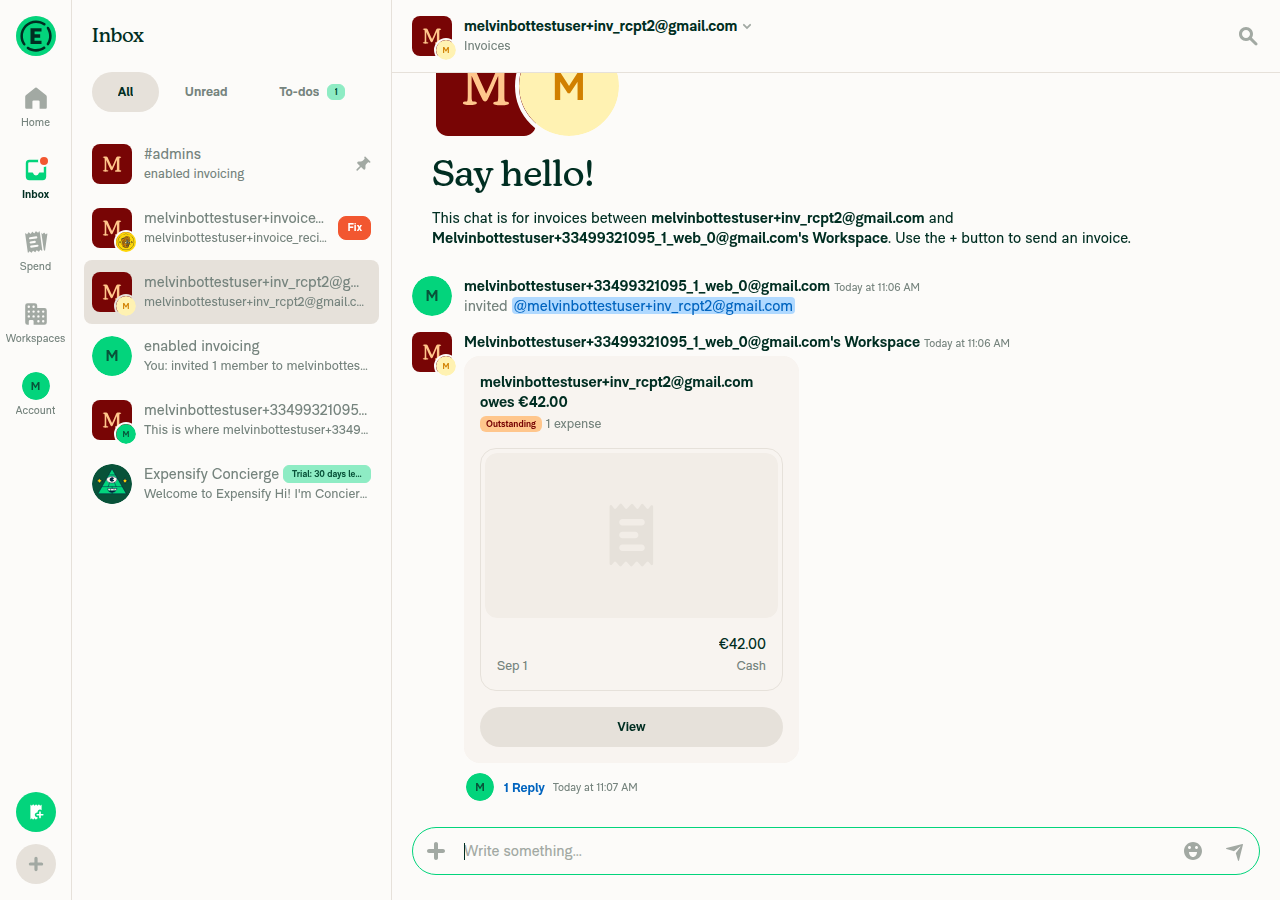
Task: Open the Workspaces section
Action: pyautogui.click(x=36, y=324)
